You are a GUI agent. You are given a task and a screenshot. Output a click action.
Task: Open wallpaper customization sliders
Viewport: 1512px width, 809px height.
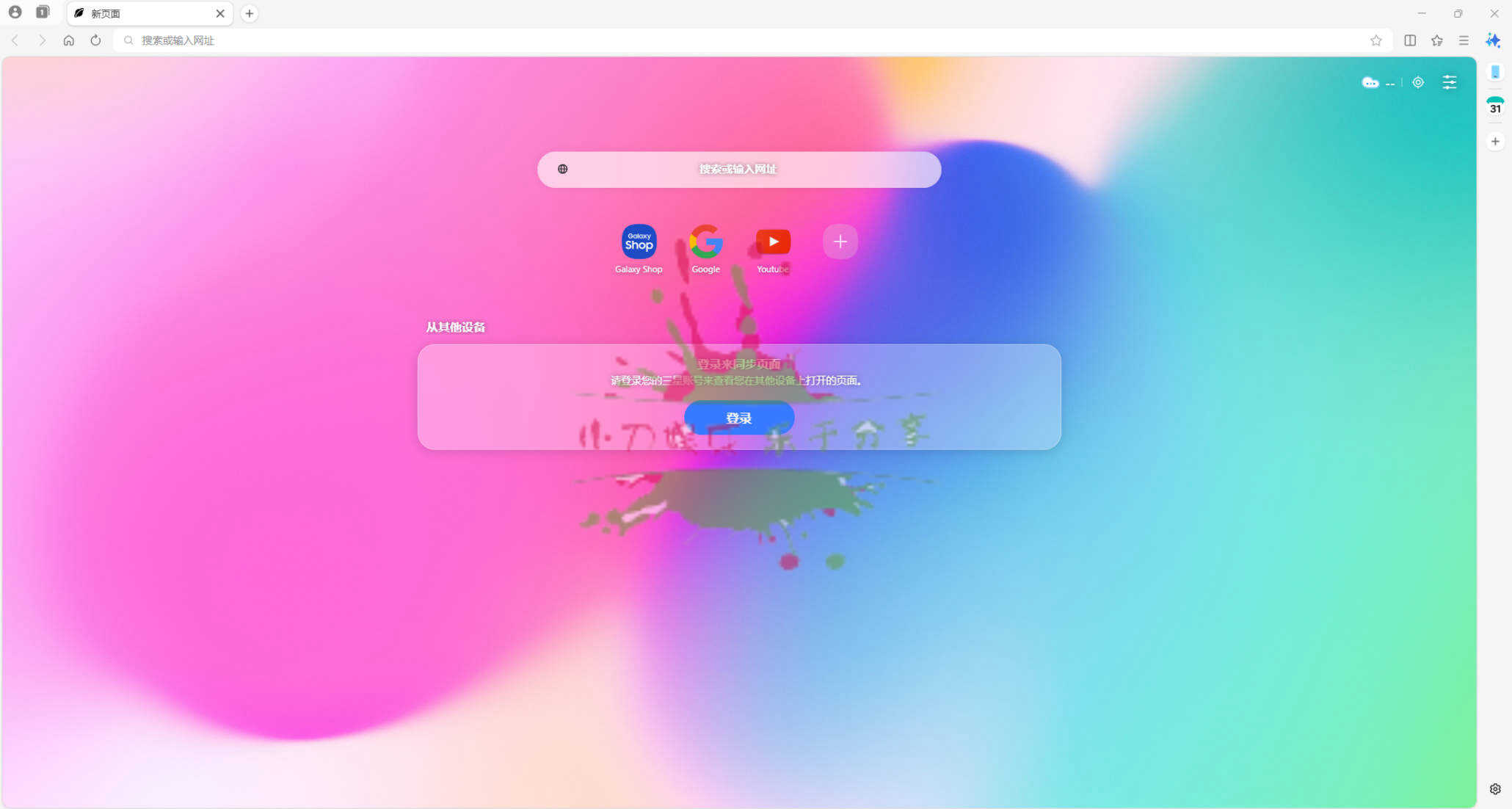coord(1450,82)
